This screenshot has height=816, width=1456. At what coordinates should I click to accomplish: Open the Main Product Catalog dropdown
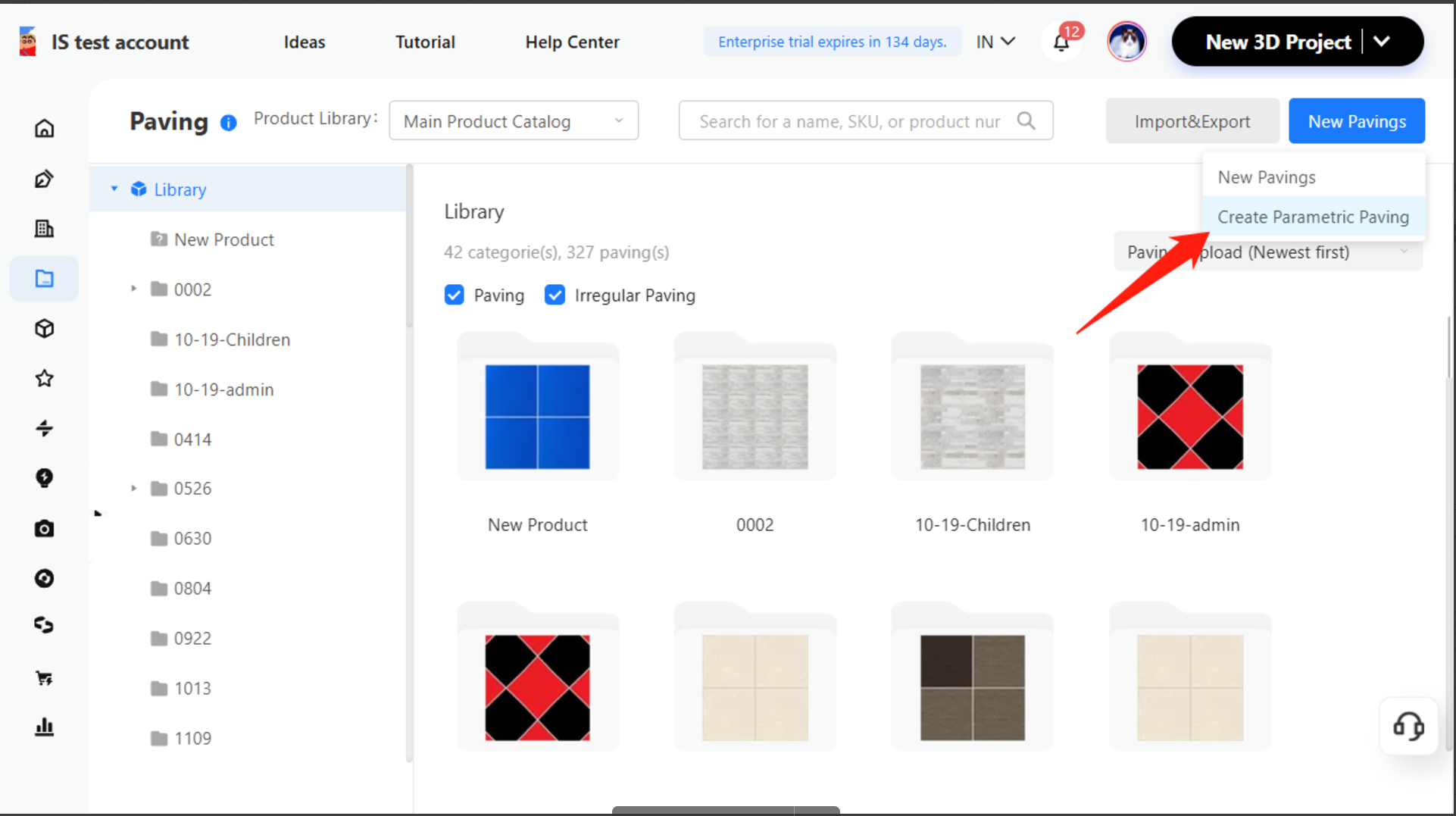pyautogui.click(x=513, y=121)
